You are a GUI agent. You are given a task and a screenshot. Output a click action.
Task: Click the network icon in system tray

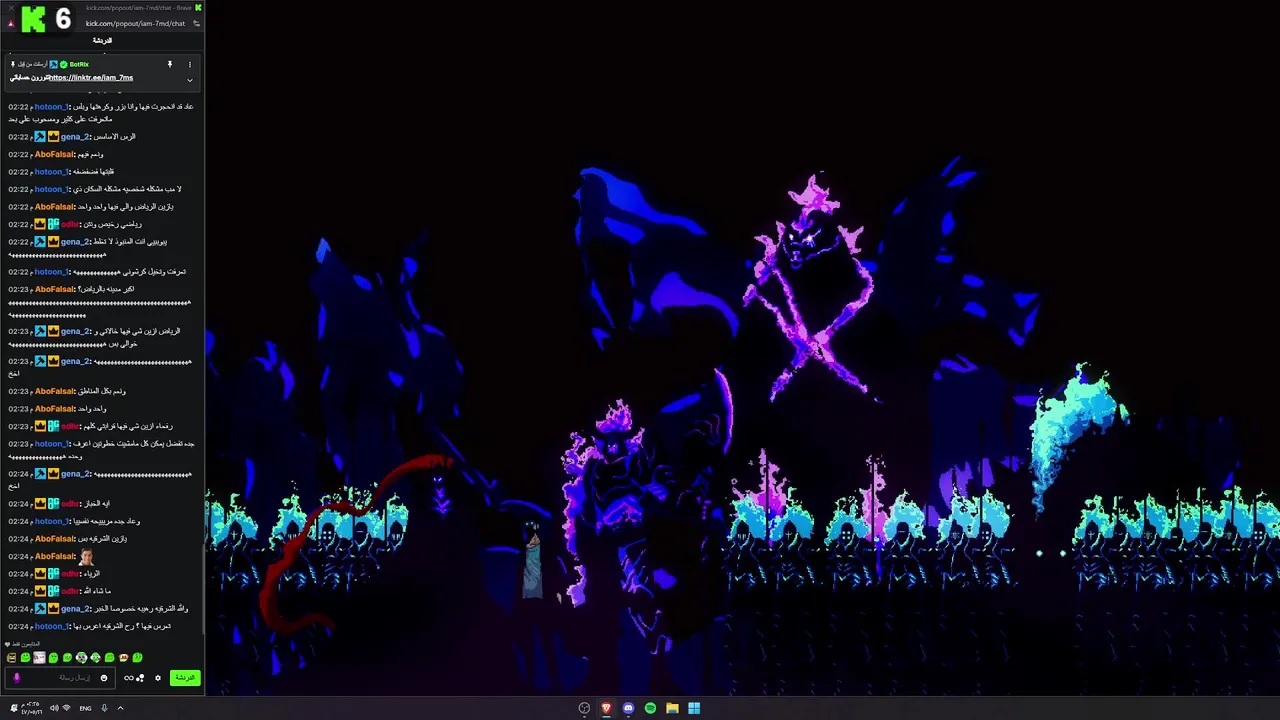66,708
